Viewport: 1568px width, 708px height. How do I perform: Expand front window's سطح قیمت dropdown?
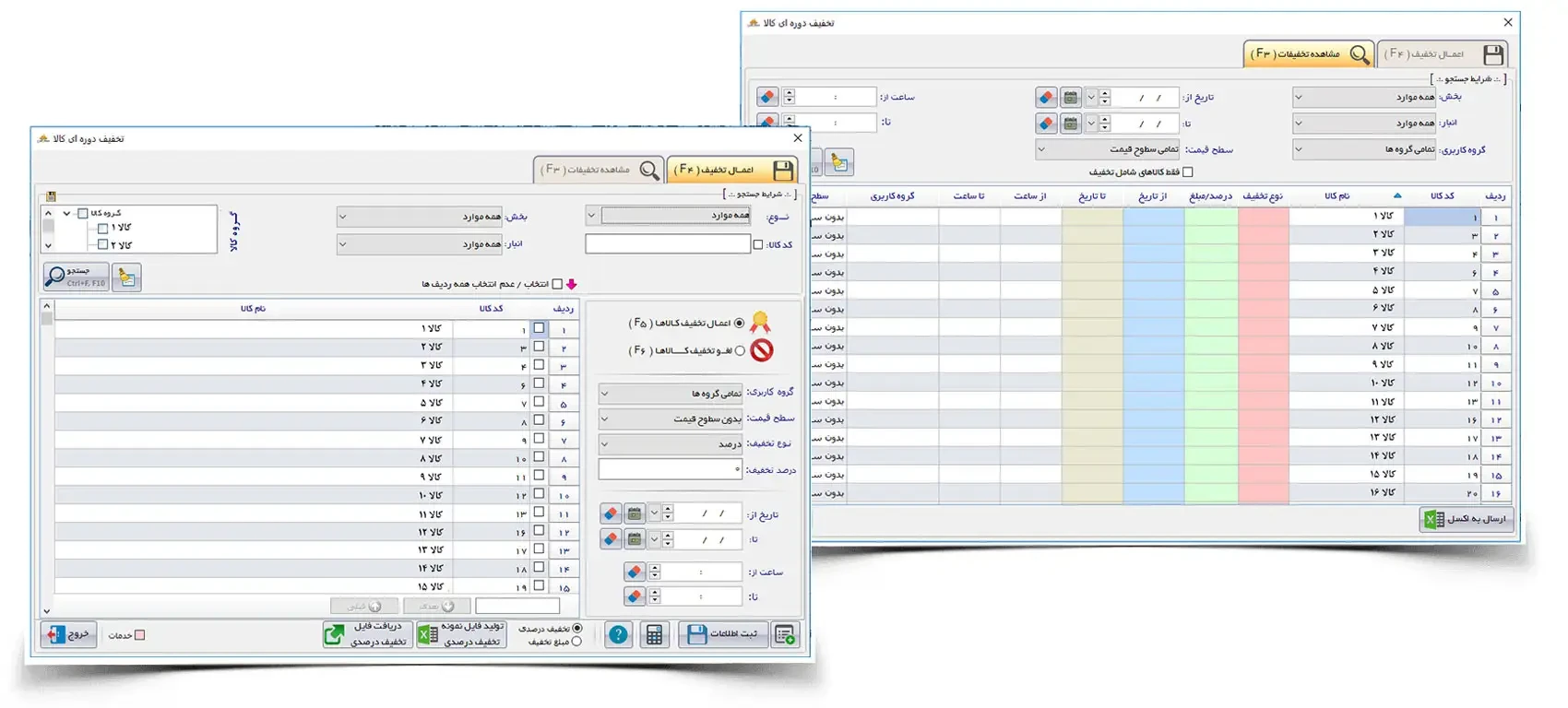[671, 419]
